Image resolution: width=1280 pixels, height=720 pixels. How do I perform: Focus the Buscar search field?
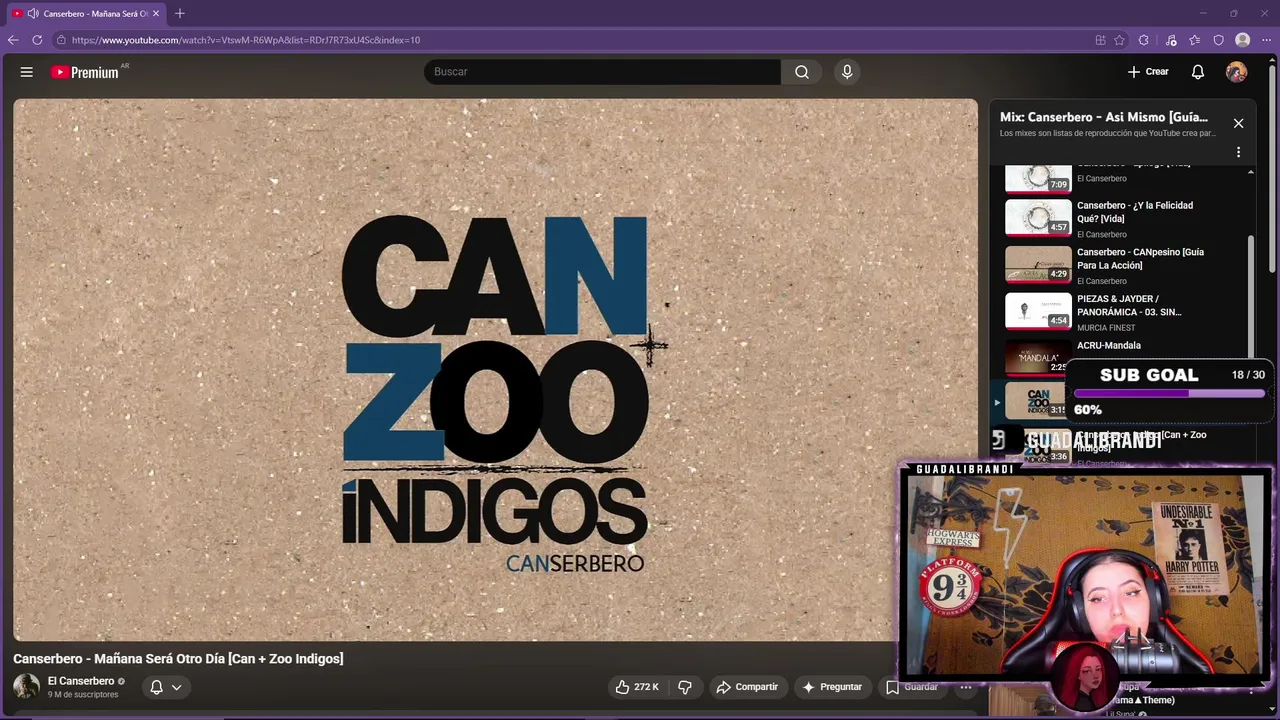coord(602,72)
